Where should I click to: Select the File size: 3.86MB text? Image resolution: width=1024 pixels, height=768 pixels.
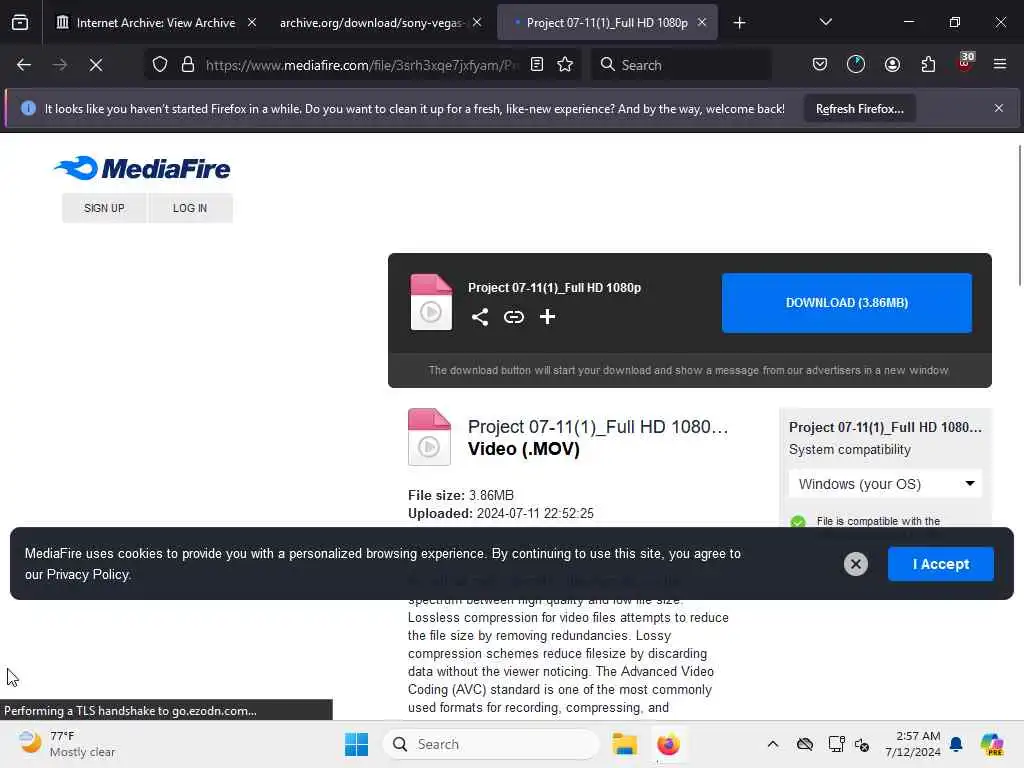click(x=461, y=495)
